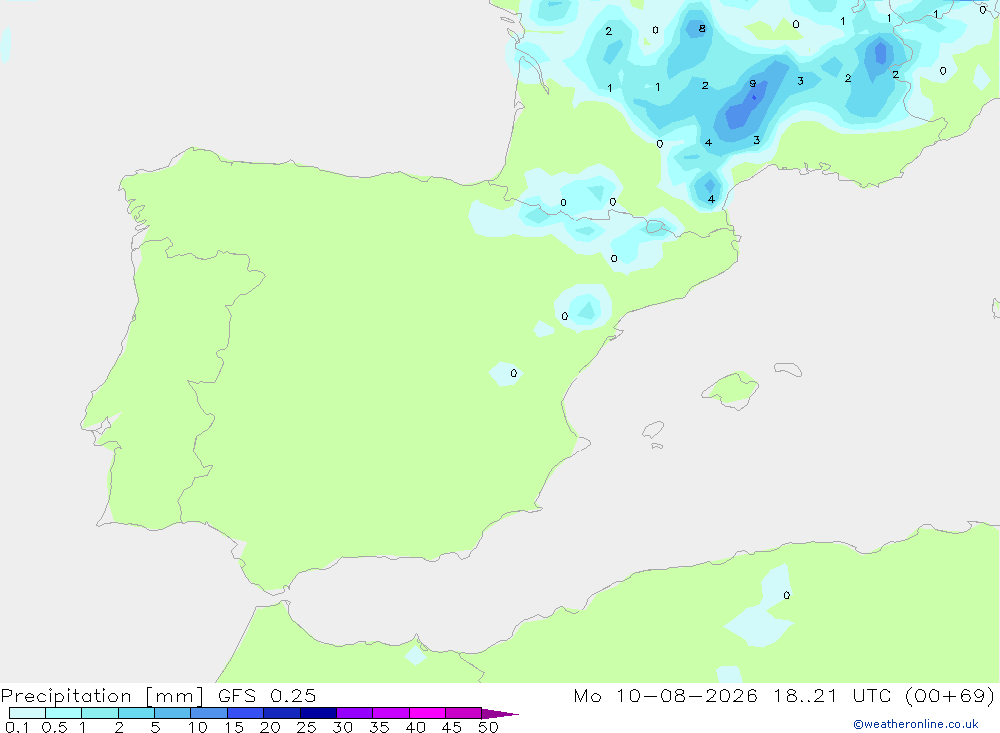Viewport: 1000px width, 733px height.
Task: Click the 2–5 mm legend color swatch
Action: click(136, 713)
